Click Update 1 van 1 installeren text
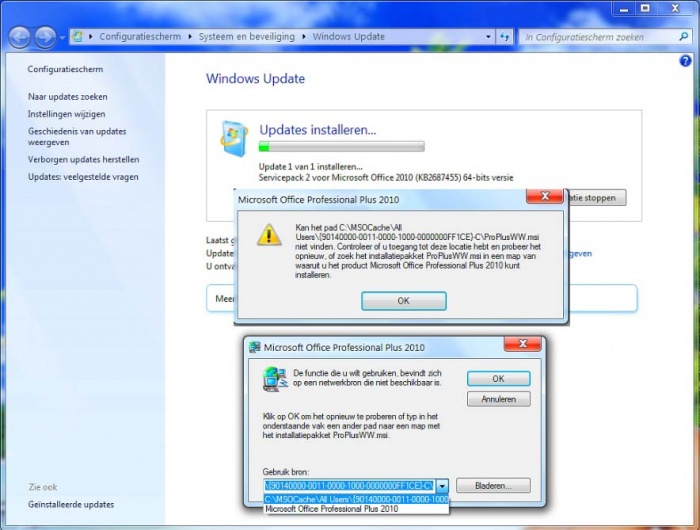 pyautogui.click(x=311, y=167)
